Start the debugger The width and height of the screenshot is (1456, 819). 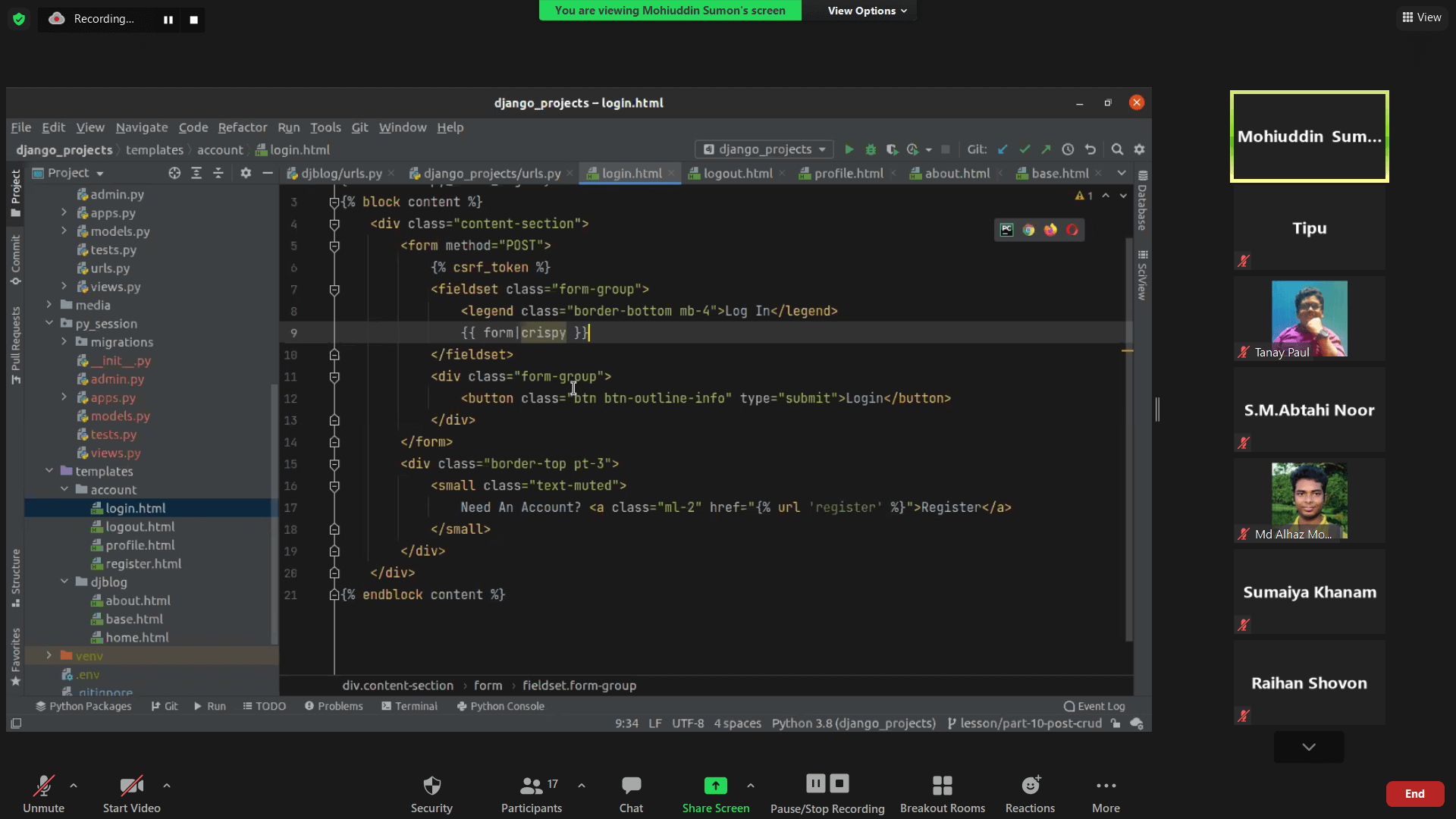871,149
